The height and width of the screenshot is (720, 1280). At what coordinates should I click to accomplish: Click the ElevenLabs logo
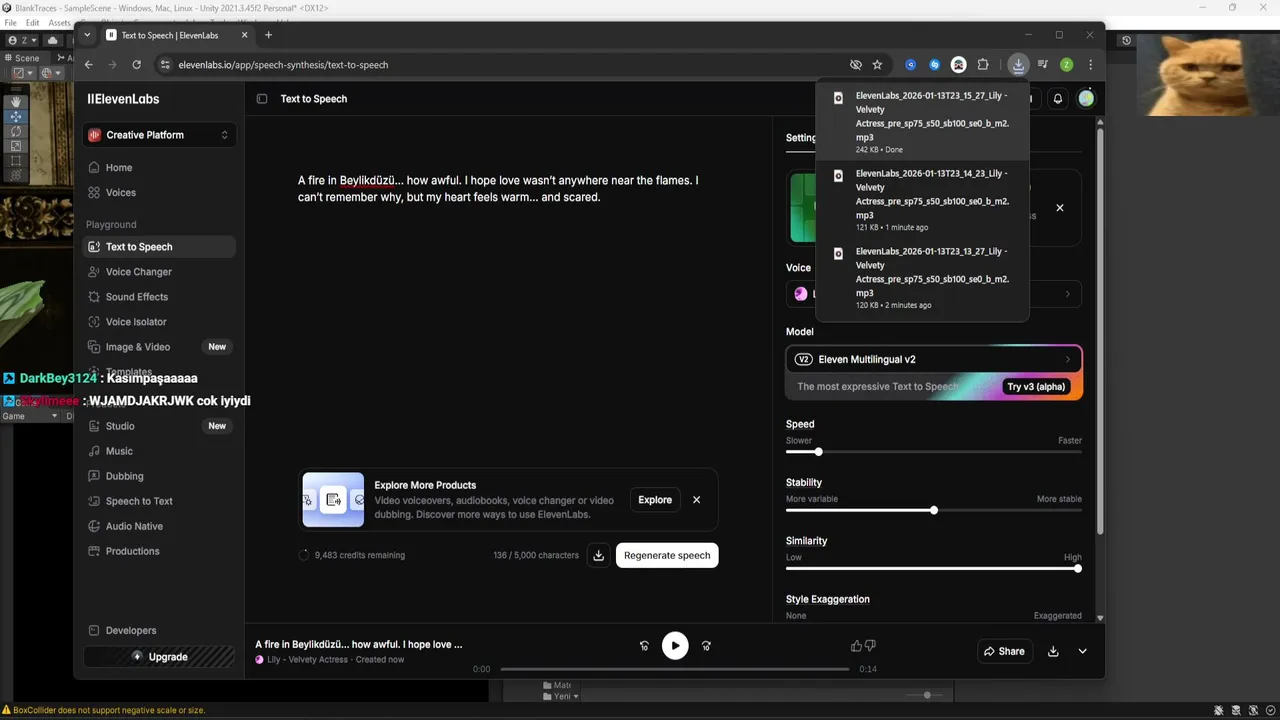click(123, 99)
